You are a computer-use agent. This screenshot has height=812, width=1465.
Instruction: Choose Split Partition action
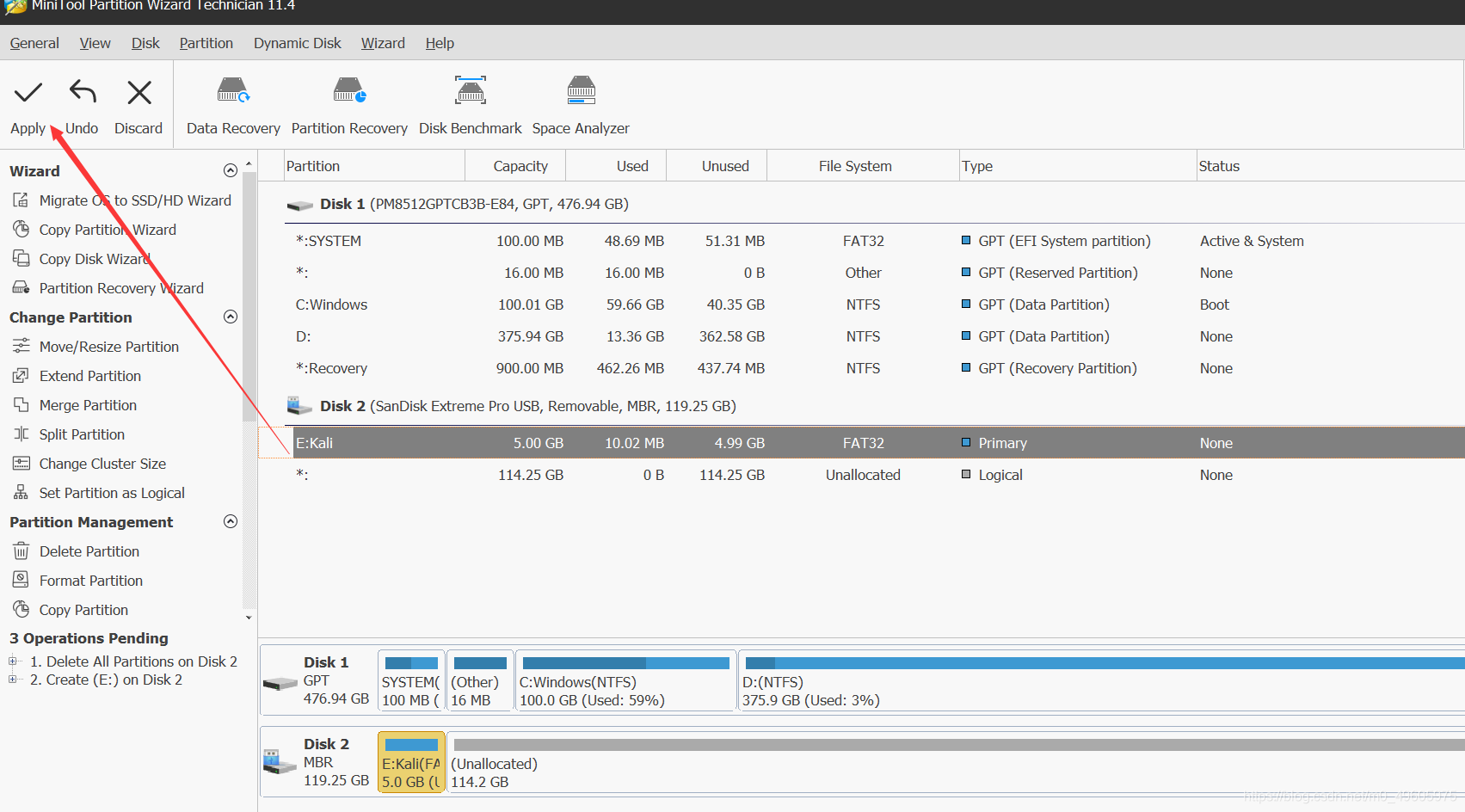coord(82,434)
